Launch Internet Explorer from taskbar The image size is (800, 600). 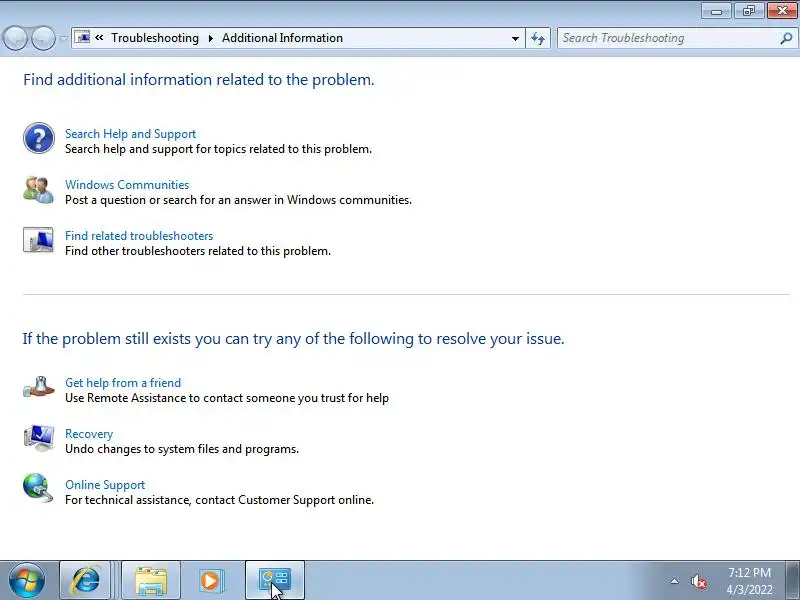tap(85, 580)
